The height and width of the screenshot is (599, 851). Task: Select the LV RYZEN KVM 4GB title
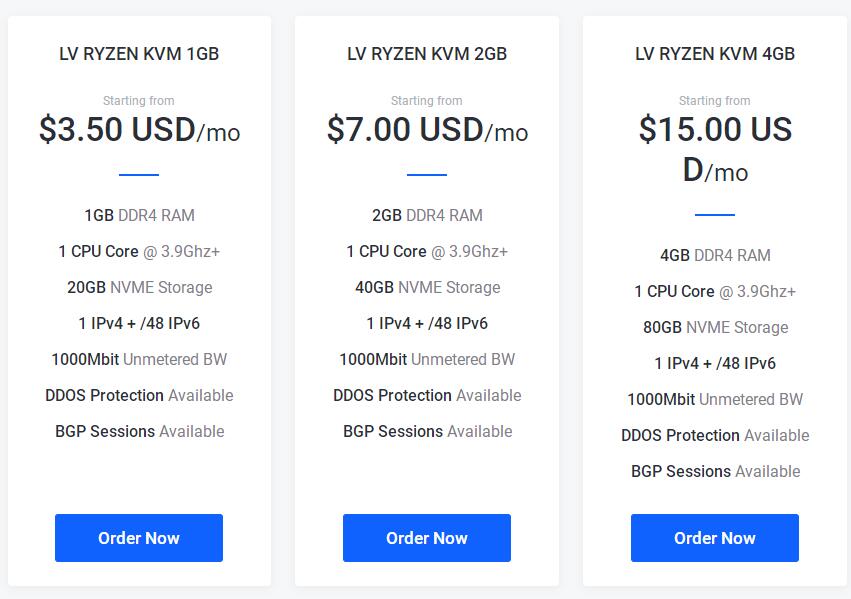[x=715, y=54]
